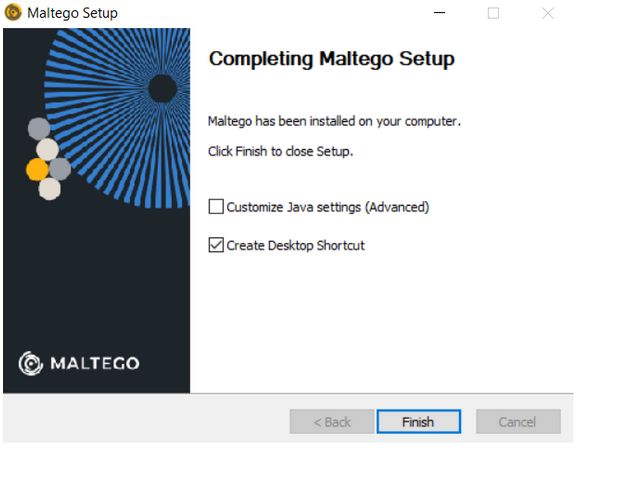This screenshot has height=478, width=626.
Task: Click the dark circle at the sunburst center
Action: [x=162, y=89]
